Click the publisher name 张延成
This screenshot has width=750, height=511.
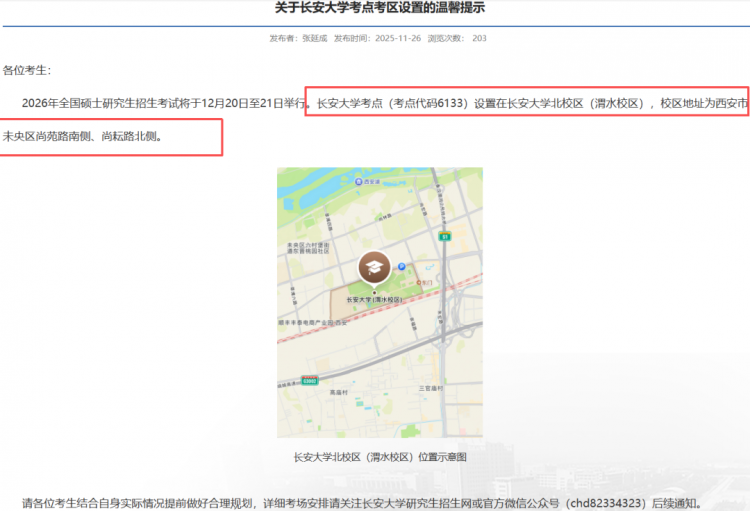pos(314,38)
